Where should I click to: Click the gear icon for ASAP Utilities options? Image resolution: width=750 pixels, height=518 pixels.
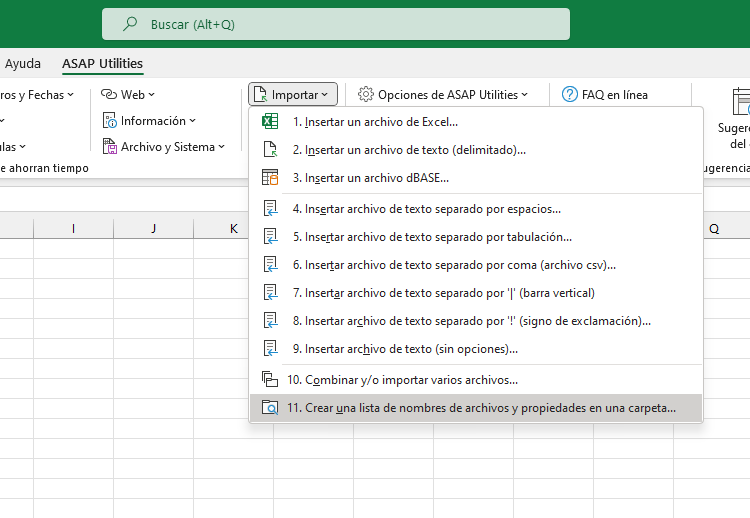(x=365, y=94)
